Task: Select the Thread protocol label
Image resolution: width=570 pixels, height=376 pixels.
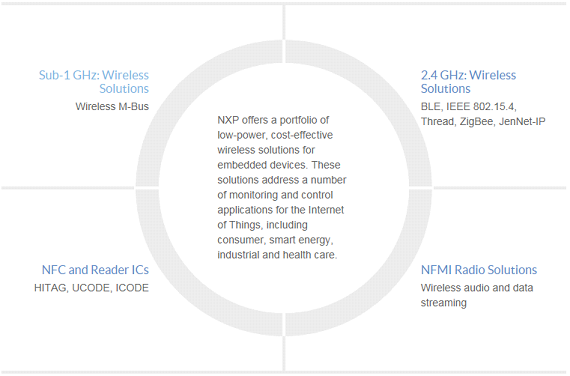Action: (437, 121)
